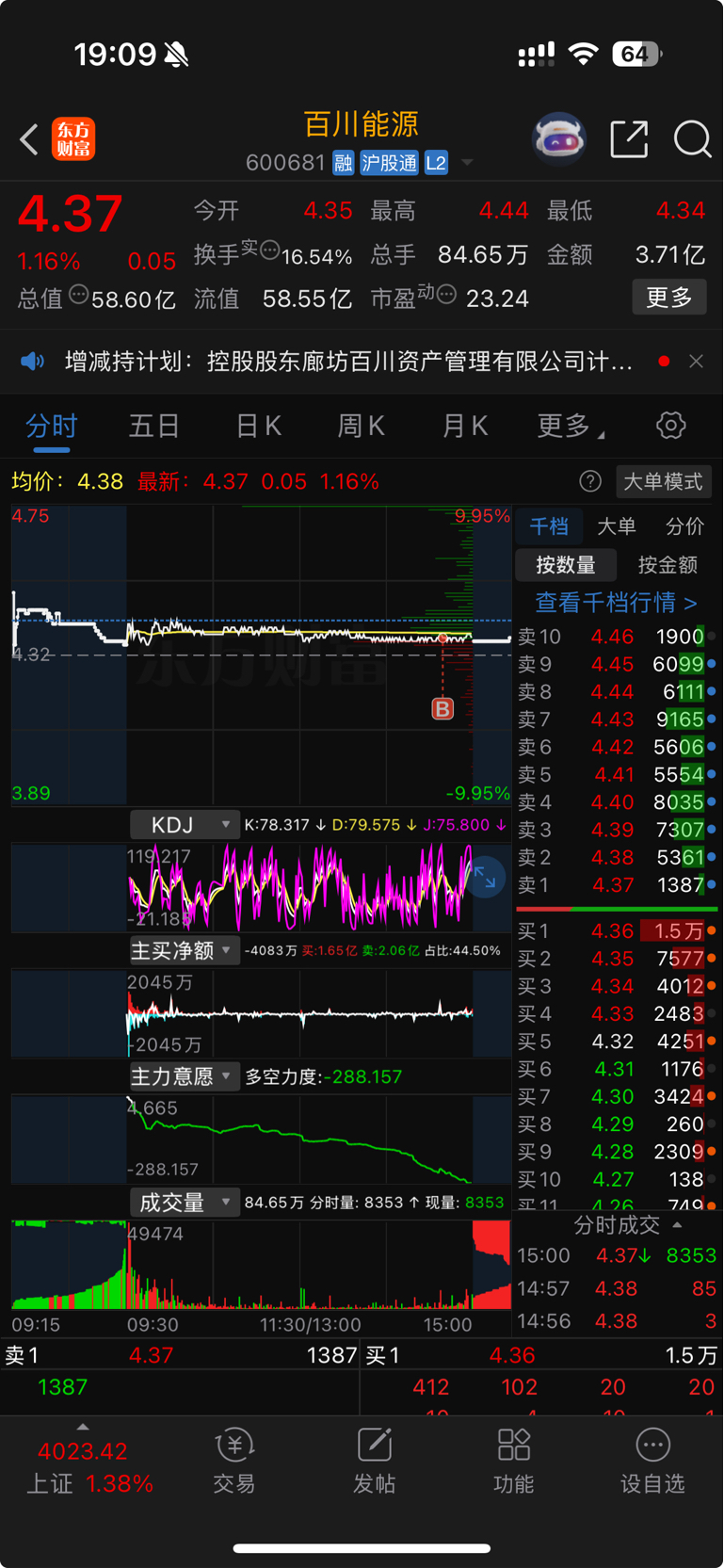Tap the intraday price chart area
Viewport: 724px width, 1568px height.
261,655
